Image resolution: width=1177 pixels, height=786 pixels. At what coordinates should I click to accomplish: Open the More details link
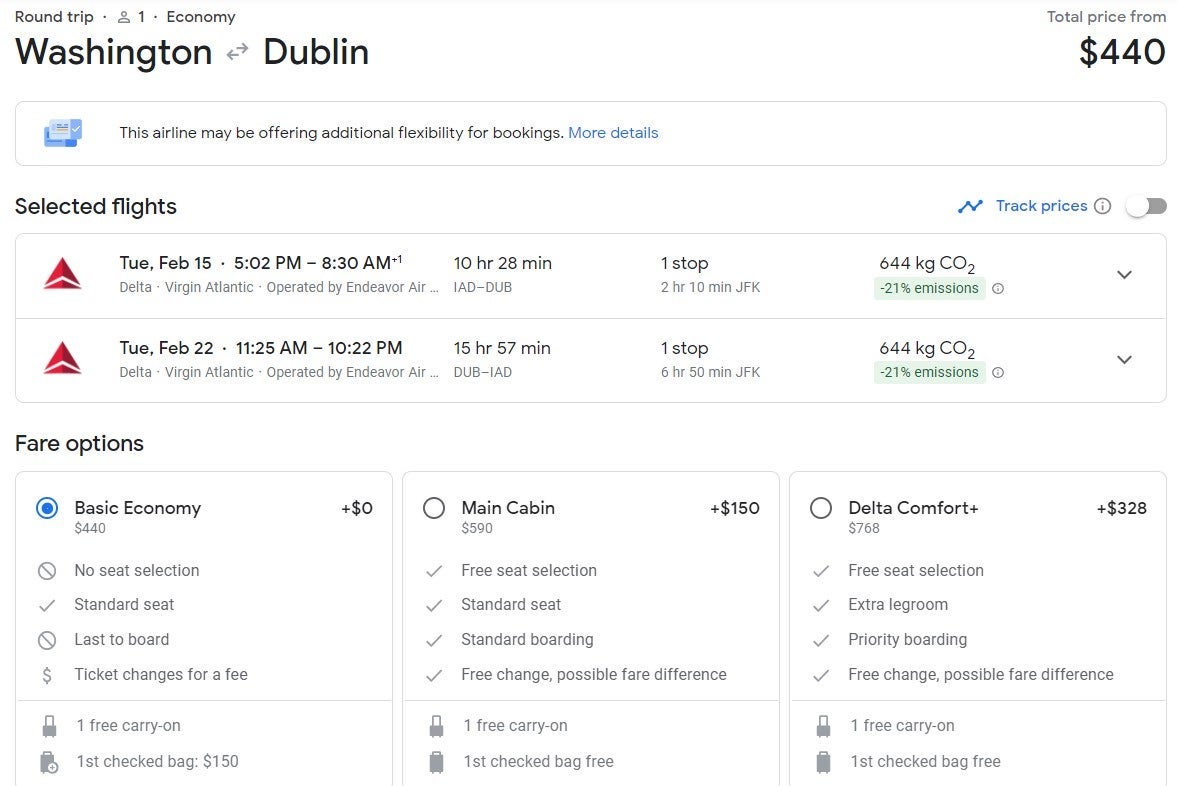pos(613,133)
